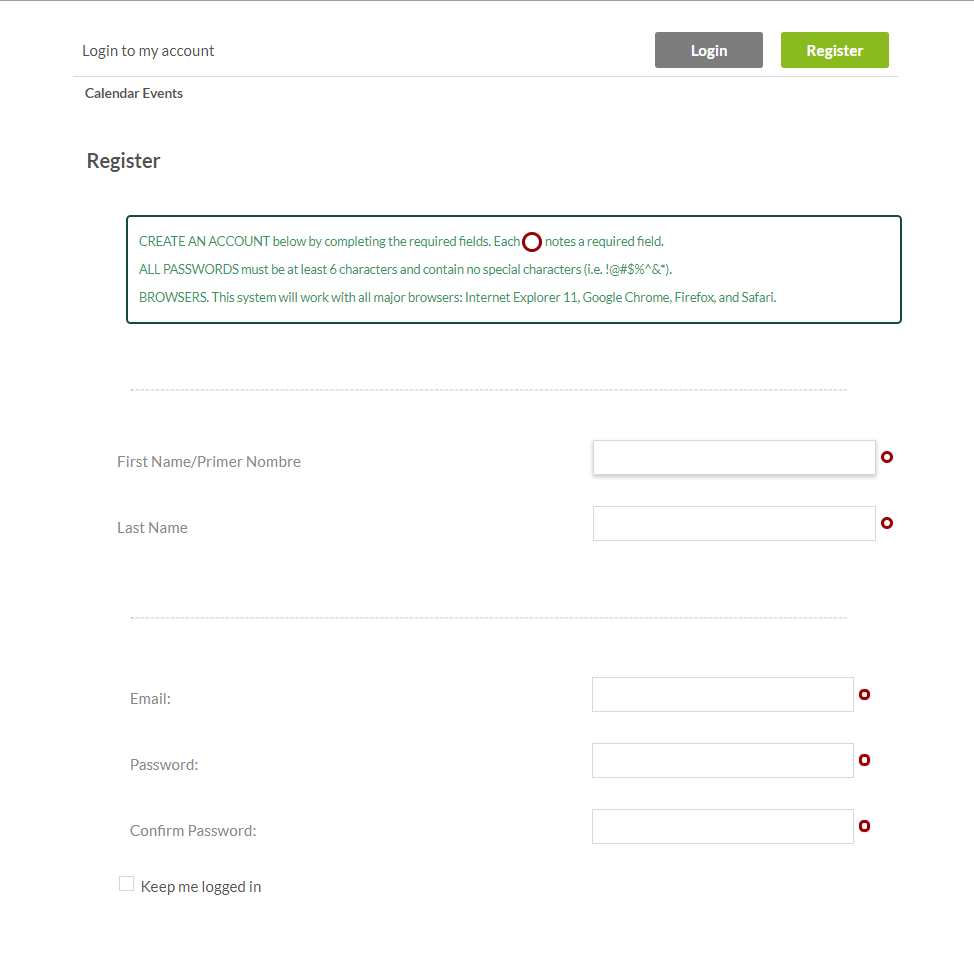974x978 pixels.
Task: Click the required marker beside Last Name field
Action: [x=886, y=523]
